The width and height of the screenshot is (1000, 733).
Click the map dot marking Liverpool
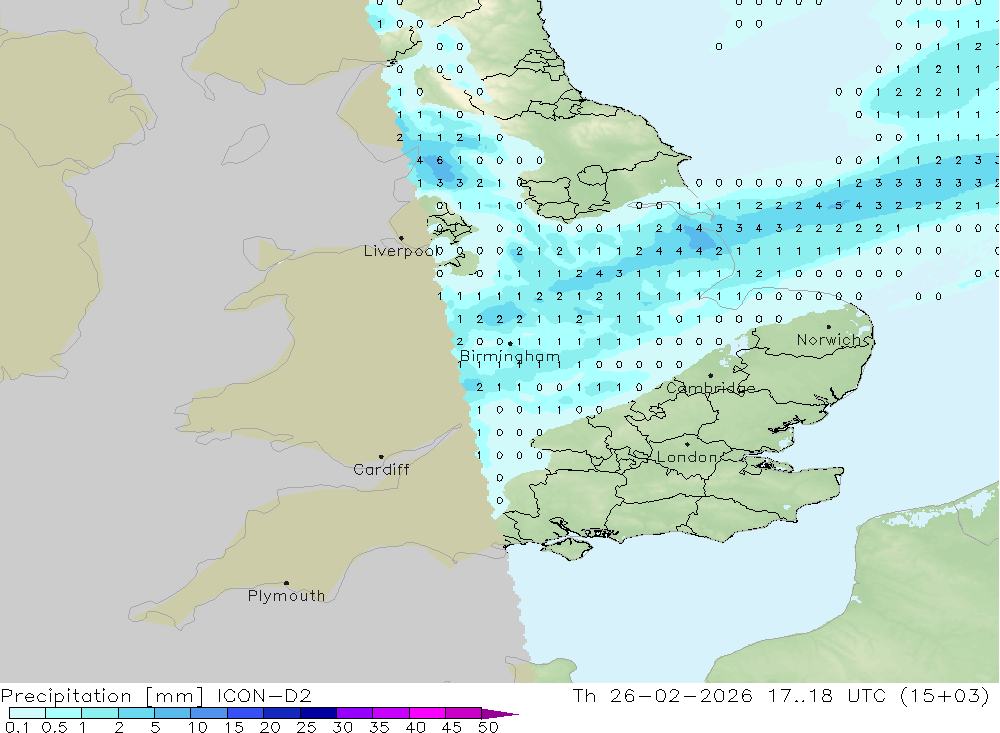pyautogui.click(x=401, y=239)
